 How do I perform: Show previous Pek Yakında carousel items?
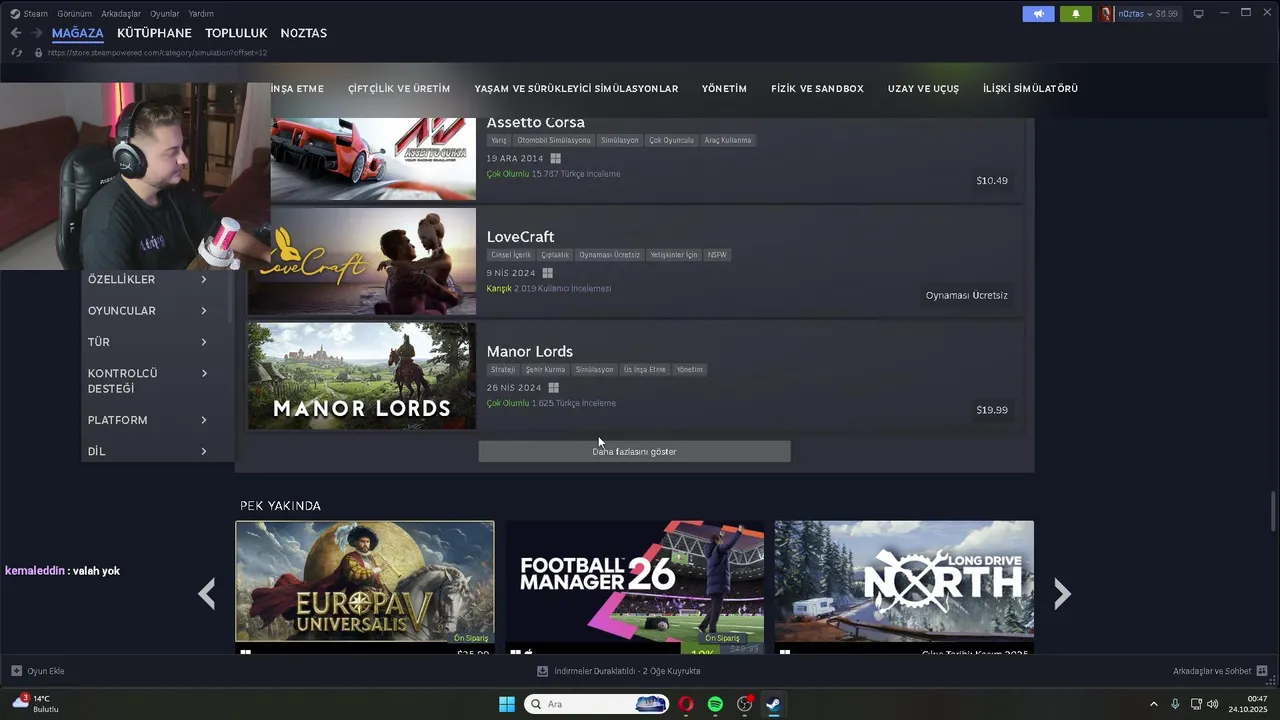click(x=207, y=594)
